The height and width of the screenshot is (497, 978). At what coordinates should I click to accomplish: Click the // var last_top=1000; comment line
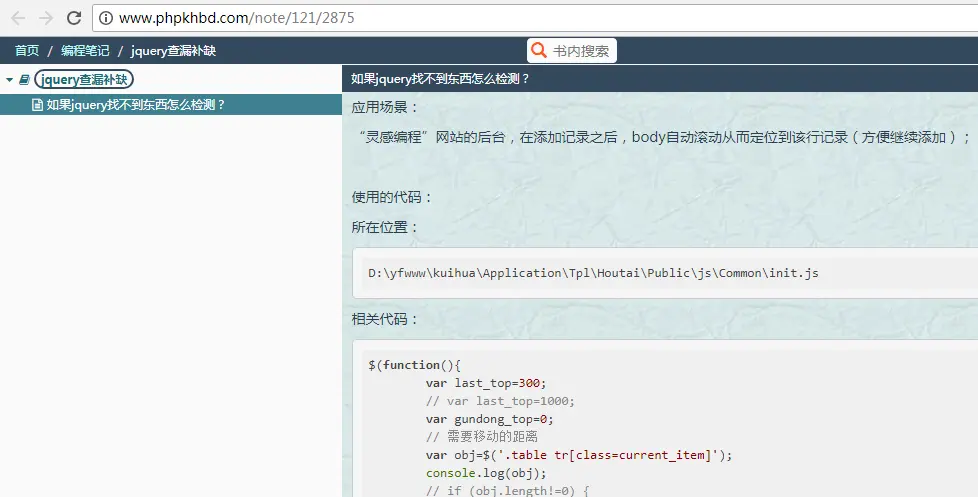click(500, 401)
